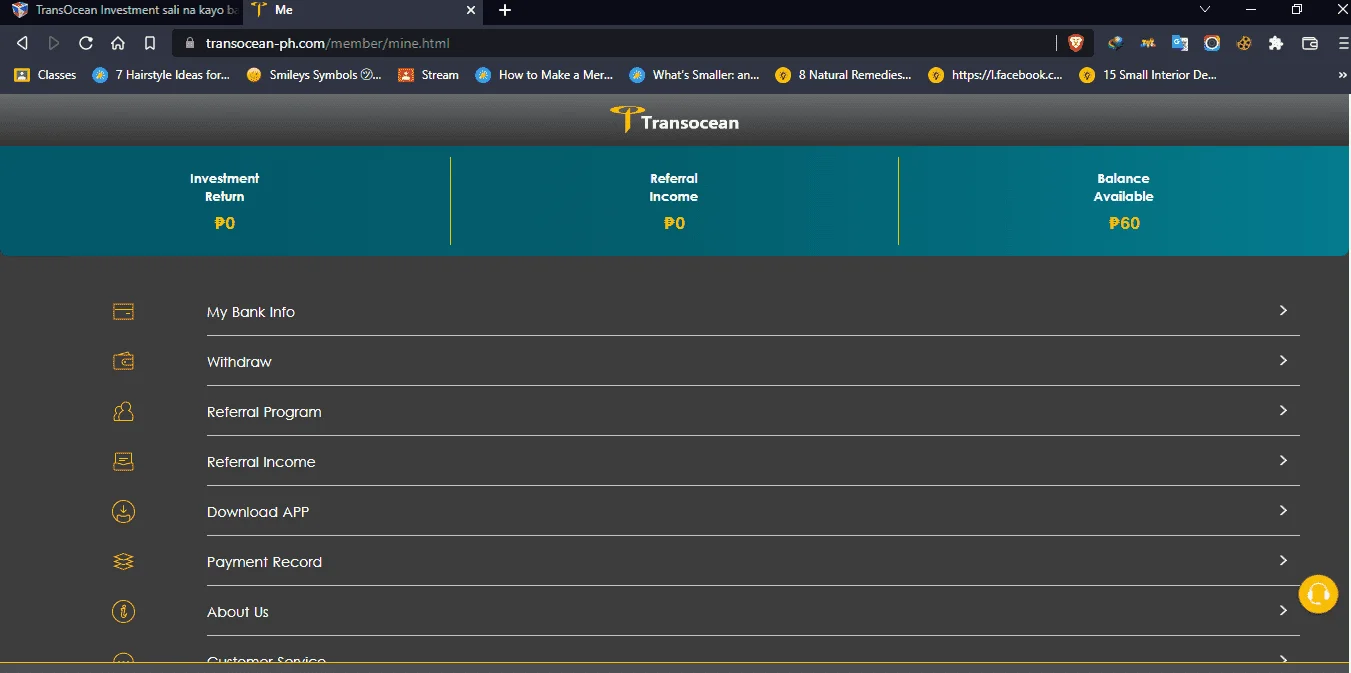Click the Investment Return ₱0 amount
The height and width of the screenshot is (673, 1351).
click(225, 223)
